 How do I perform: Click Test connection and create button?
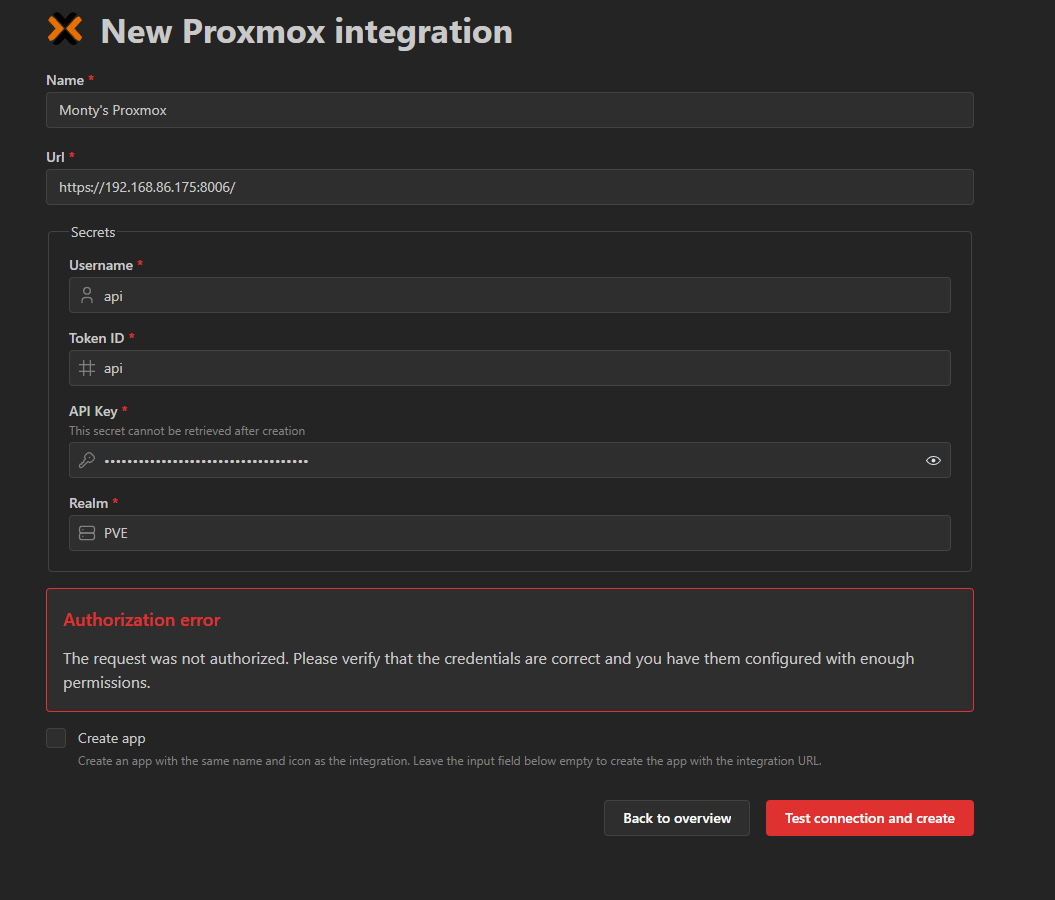(x=869, y=818)
